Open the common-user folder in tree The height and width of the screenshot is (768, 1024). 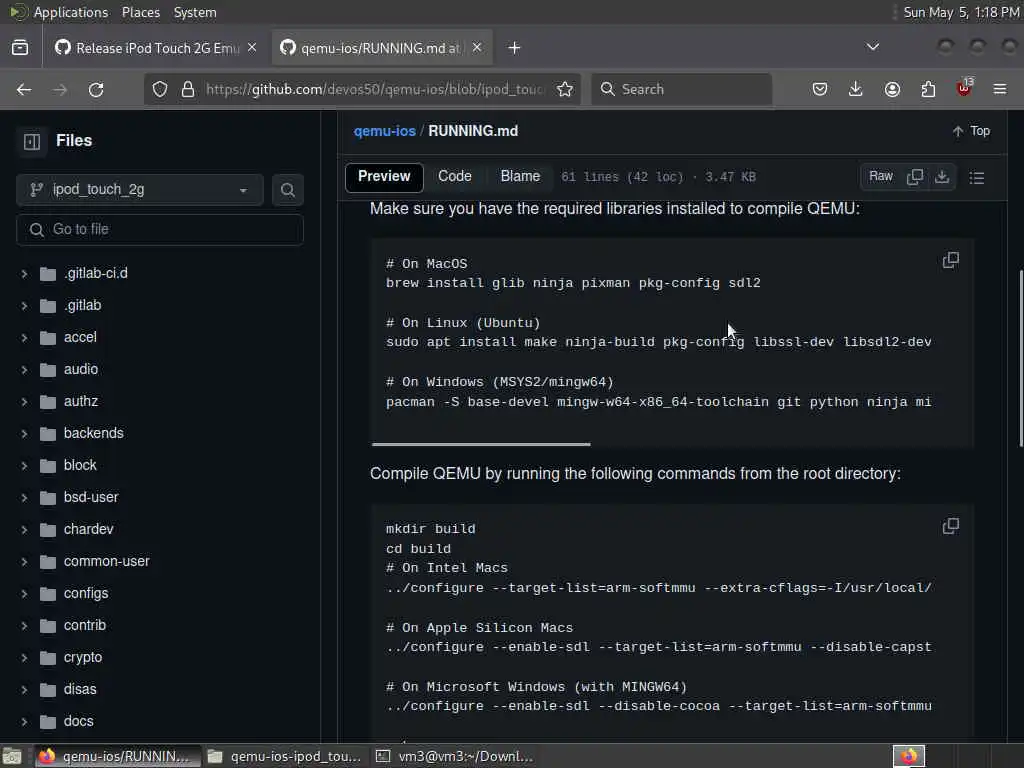(x=106, y=561)
